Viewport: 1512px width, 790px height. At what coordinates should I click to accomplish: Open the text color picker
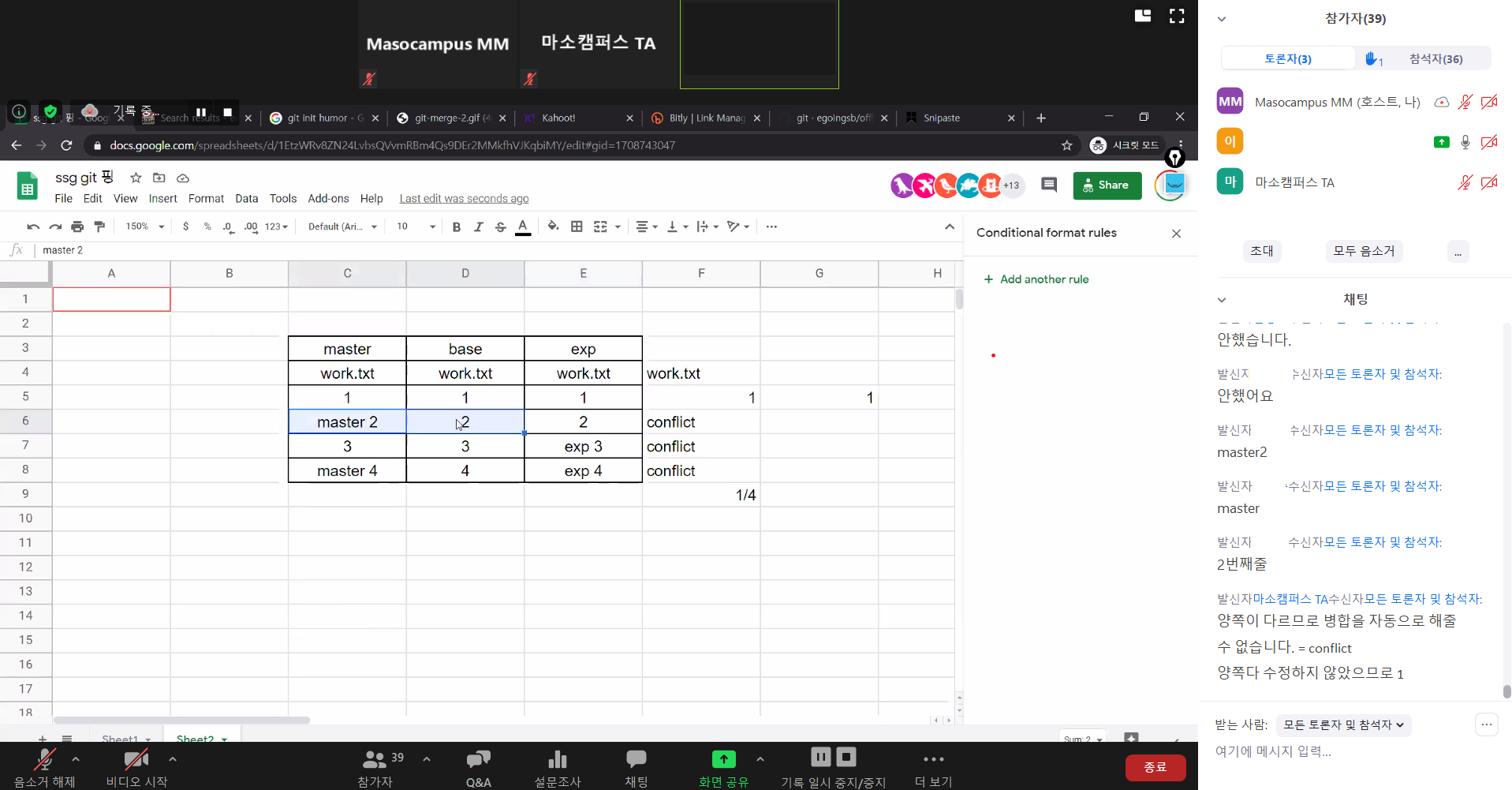523,227
